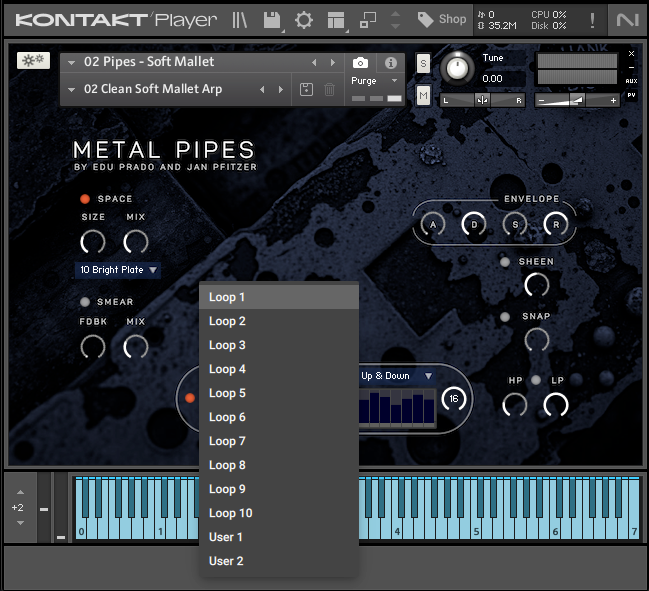This screenshot has width=649, height=591.
Task: Click the instrument volume slider
Action: tap(577, 100)
